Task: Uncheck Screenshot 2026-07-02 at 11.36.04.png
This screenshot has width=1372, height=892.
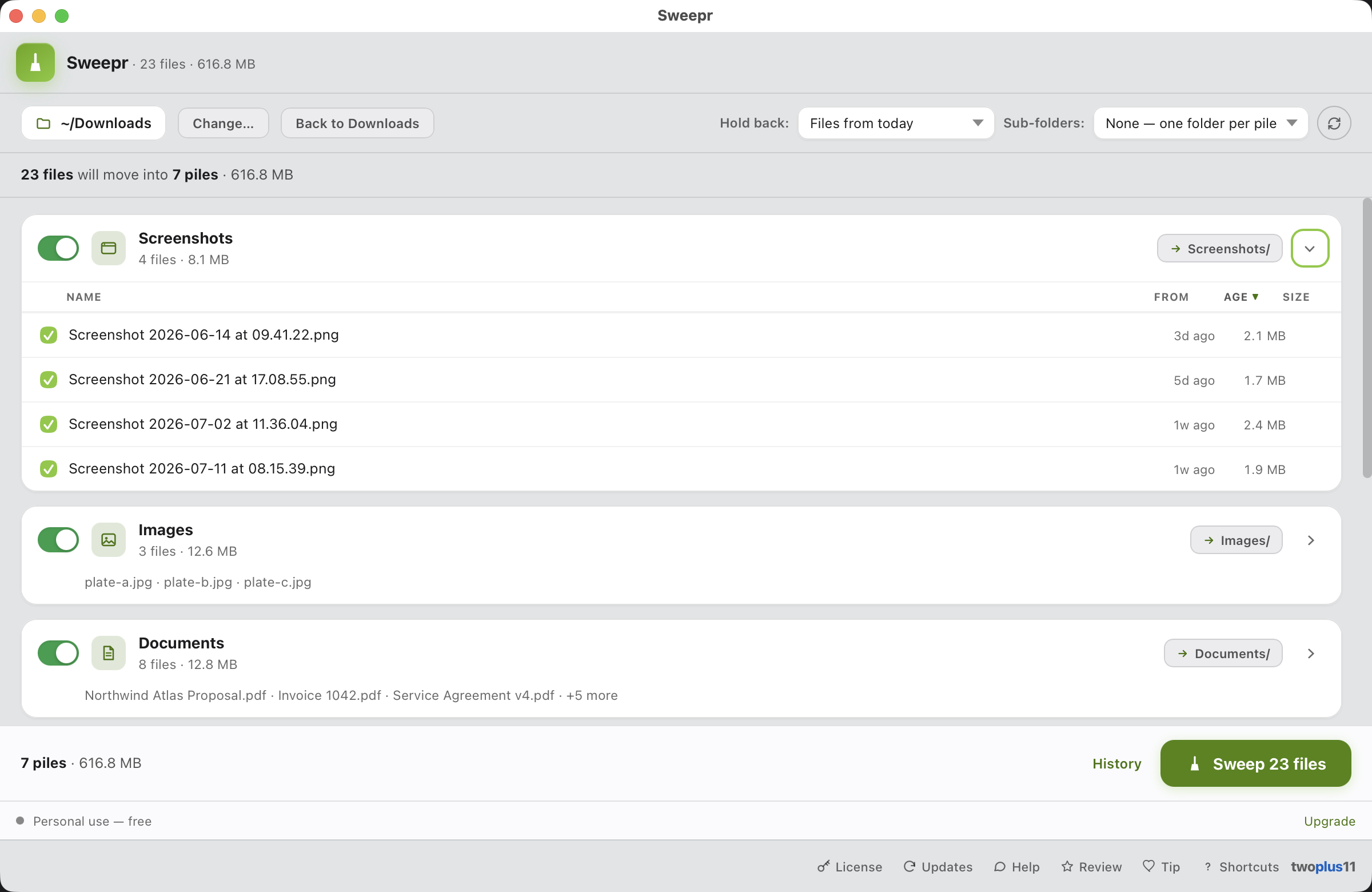Action: [x=49, y=424]
